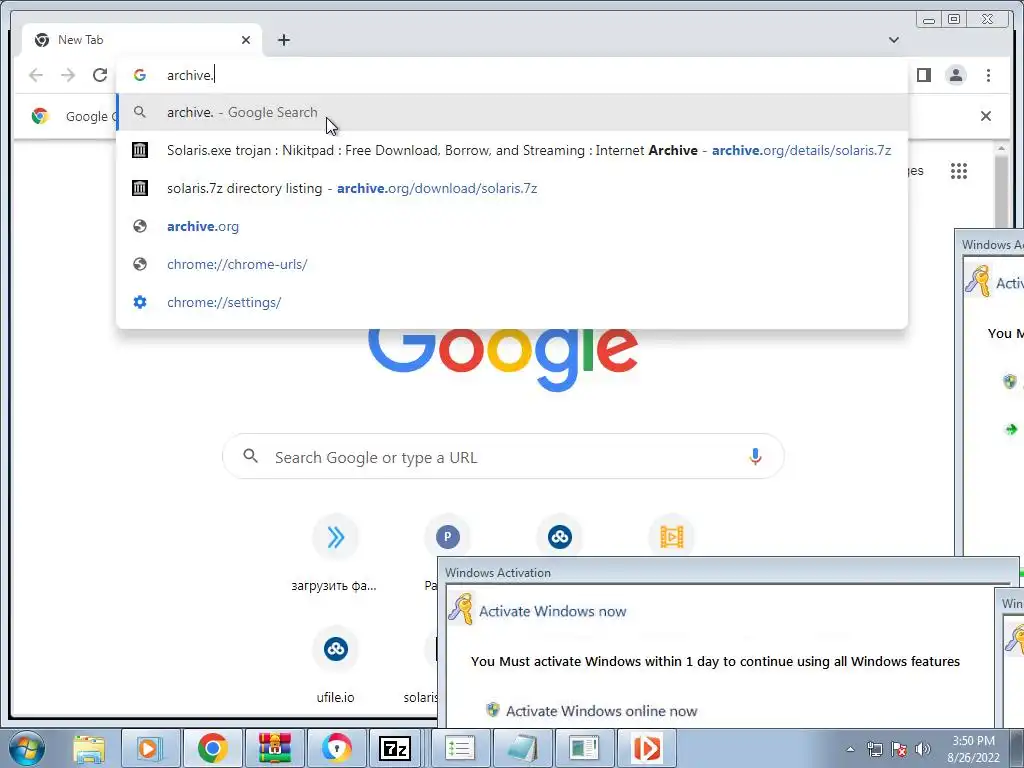This screenshot has width=1024, height=768.
Task: Open the Action Center flag icon
Action: (x=899, y=749)
